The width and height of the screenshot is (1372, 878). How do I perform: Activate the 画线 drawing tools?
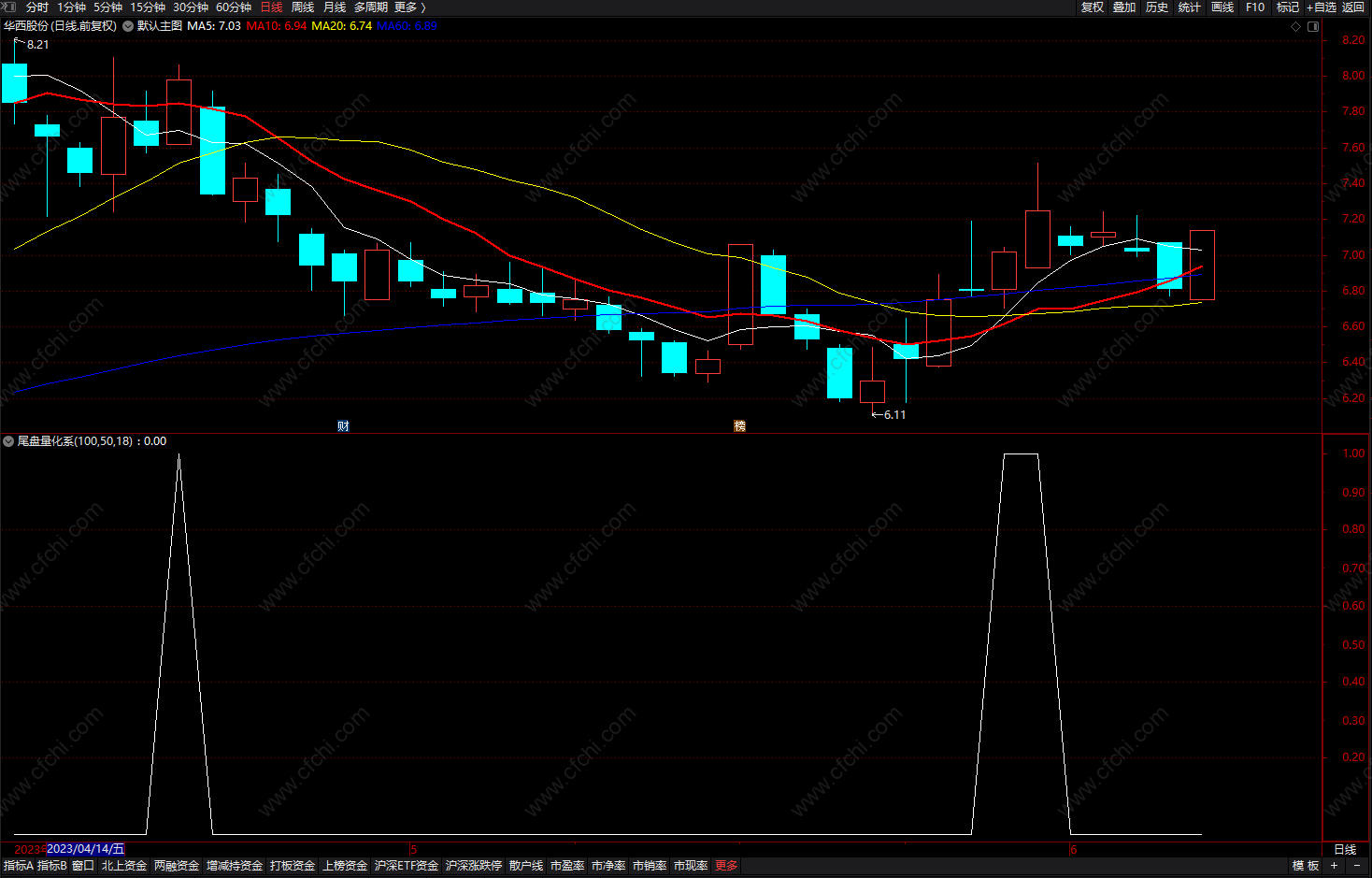(x=1222, y=7)
